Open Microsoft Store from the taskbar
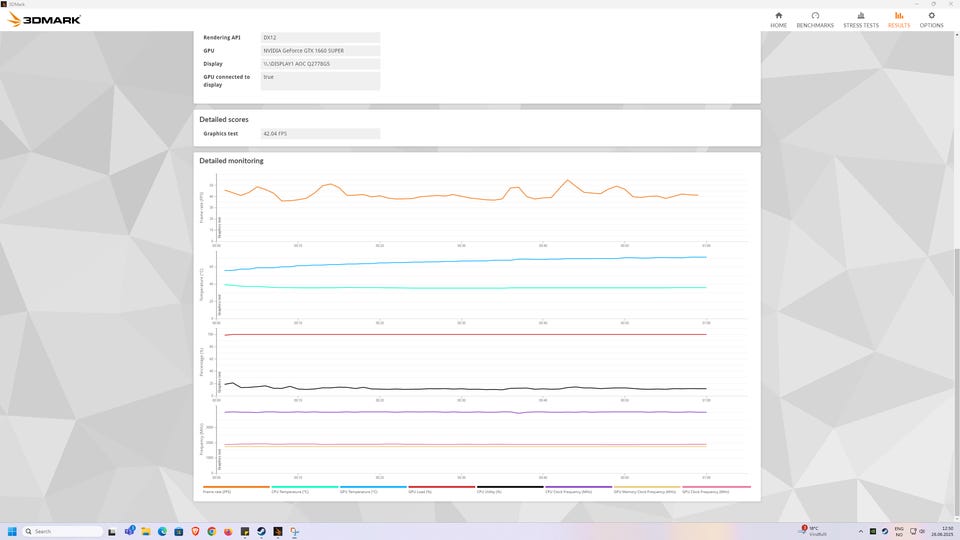 click(179, 531)
